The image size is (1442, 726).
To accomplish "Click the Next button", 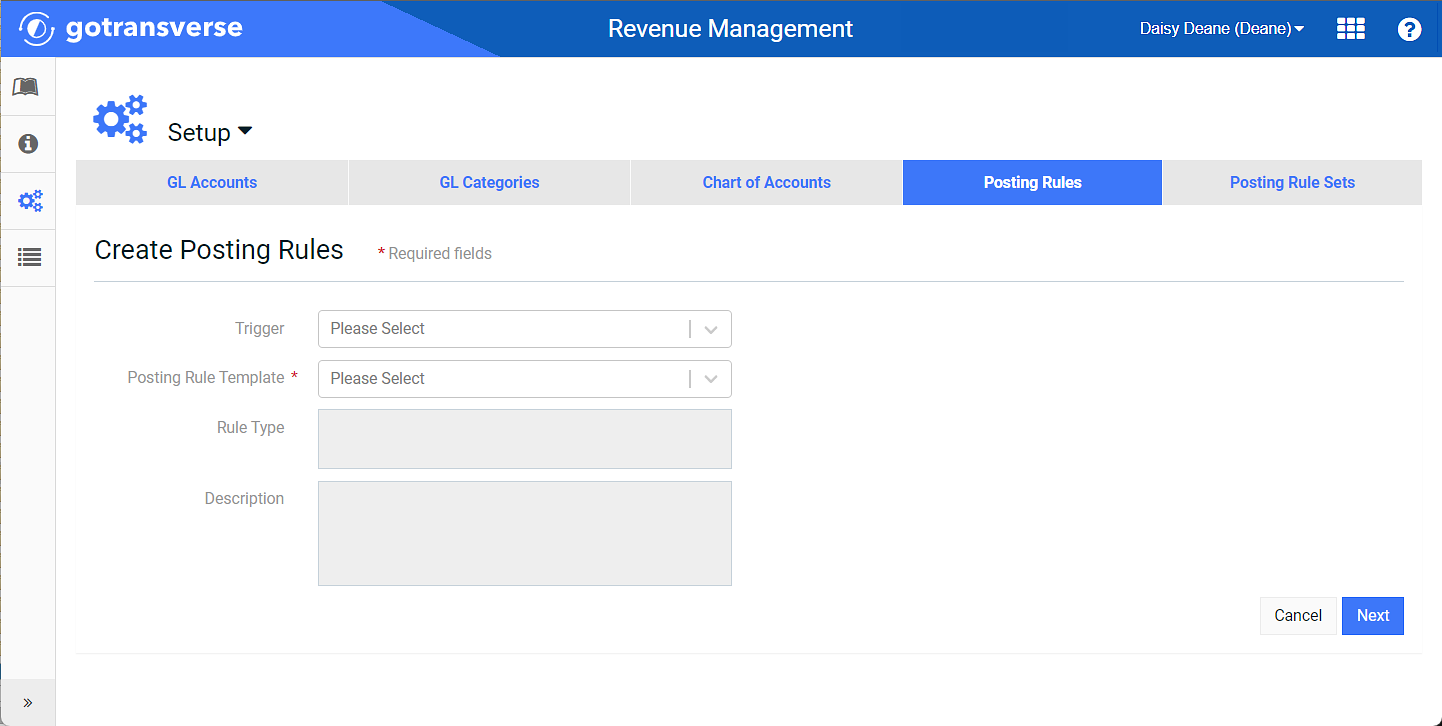I will [x=1373, y=616].
